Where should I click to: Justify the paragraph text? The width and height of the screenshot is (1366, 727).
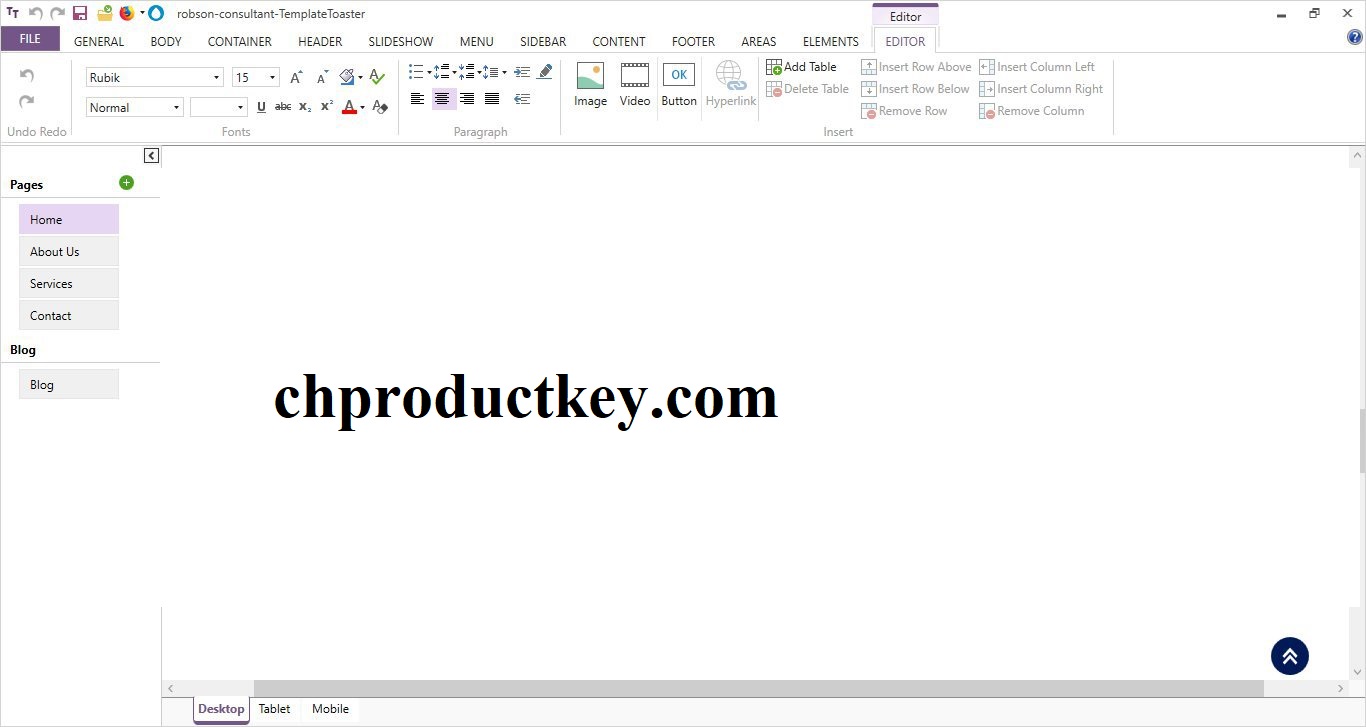click(x=492, y=99)
